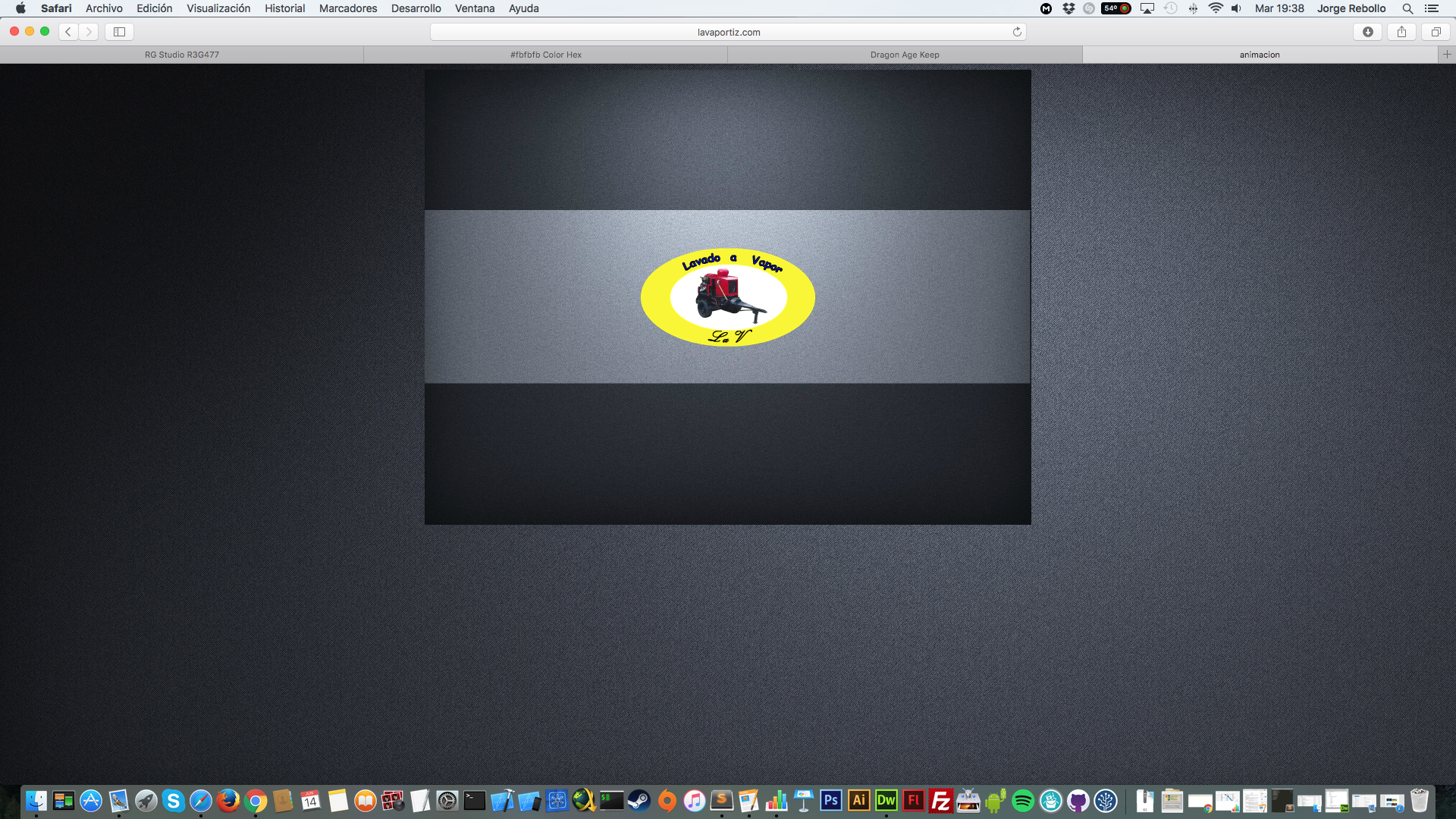Launch Skype from the Dock
1456x819 pixels.
[174, 800]
